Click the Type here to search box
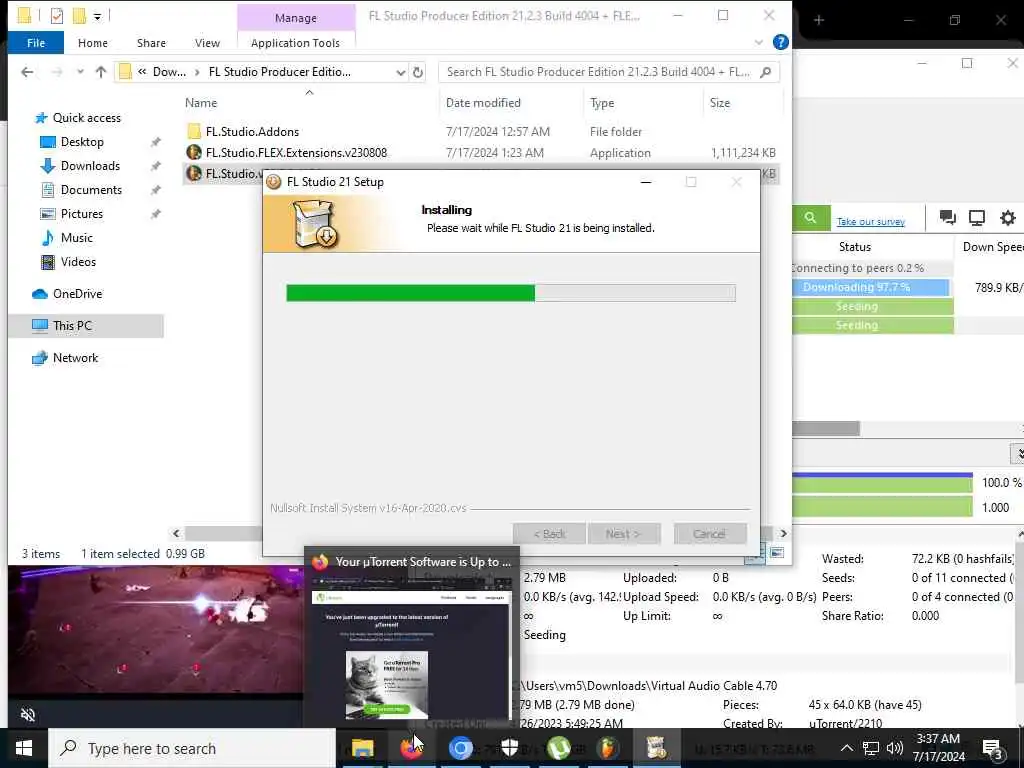Image resolution: width=1024 pixels, height=768 pixels. [x=192, y=748]
